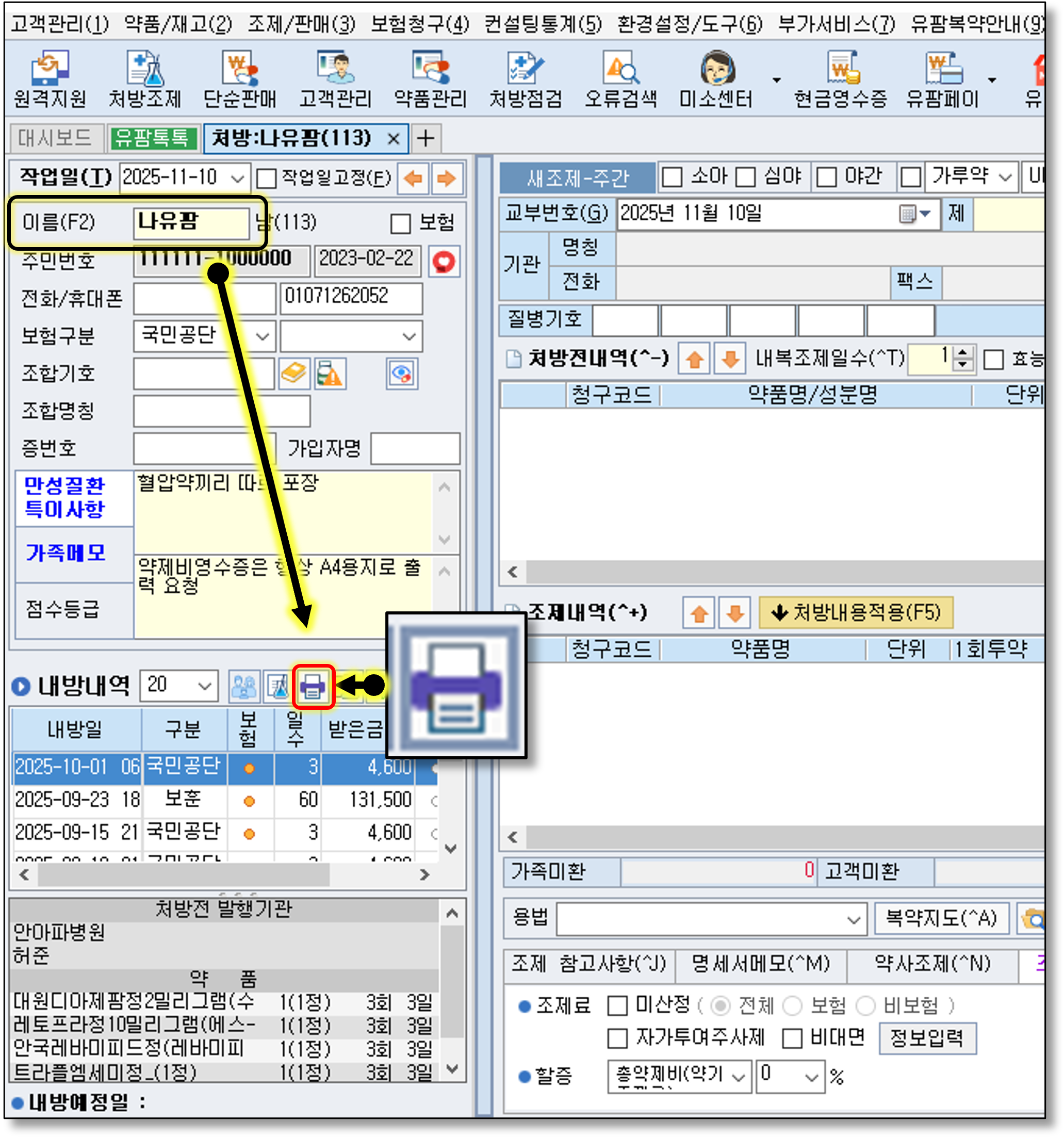Toggle the 소아 checkbox

[673, 177]
